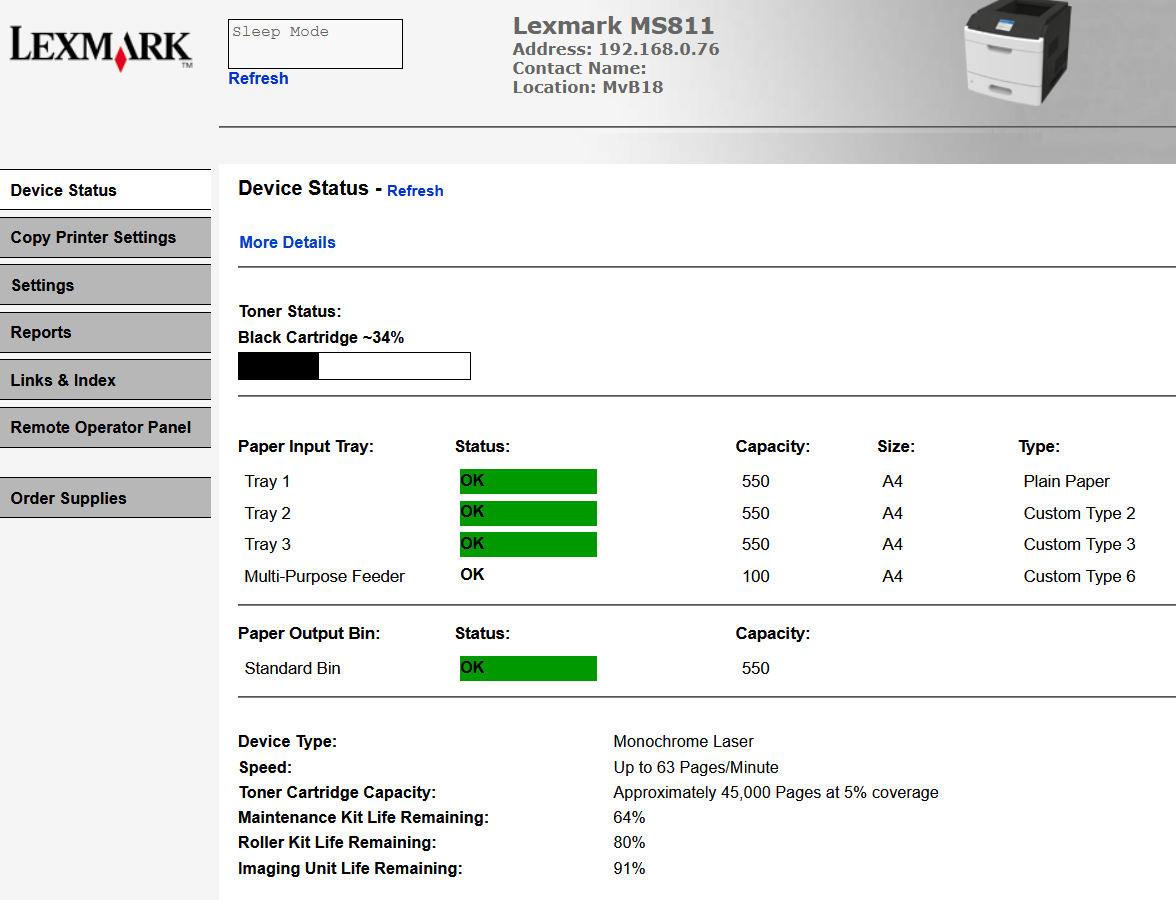
Task: Select the 'Tray 3' row label
Action: (x=267, y=544)
